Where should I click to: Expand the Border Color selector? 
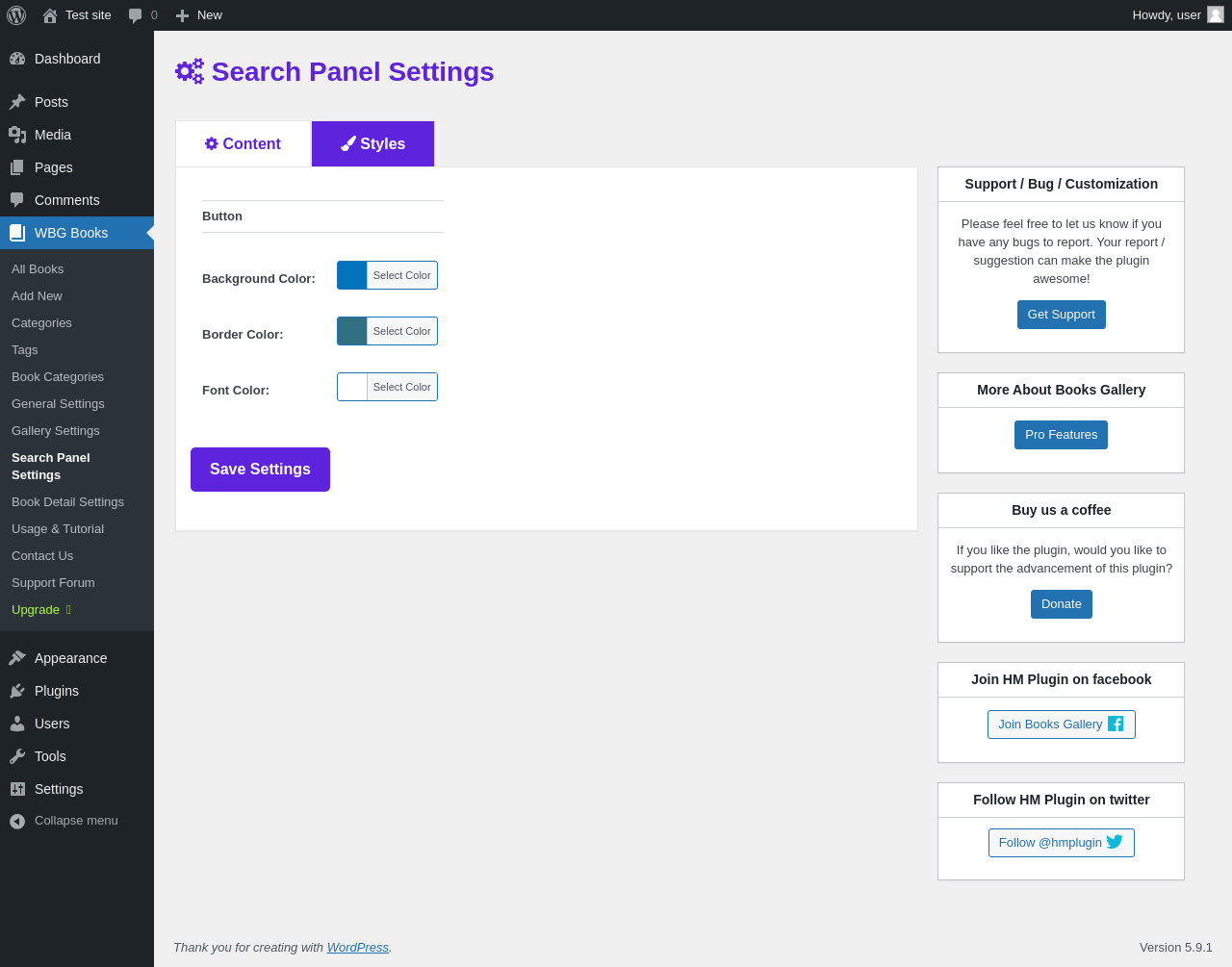click(x=387, y=331)
